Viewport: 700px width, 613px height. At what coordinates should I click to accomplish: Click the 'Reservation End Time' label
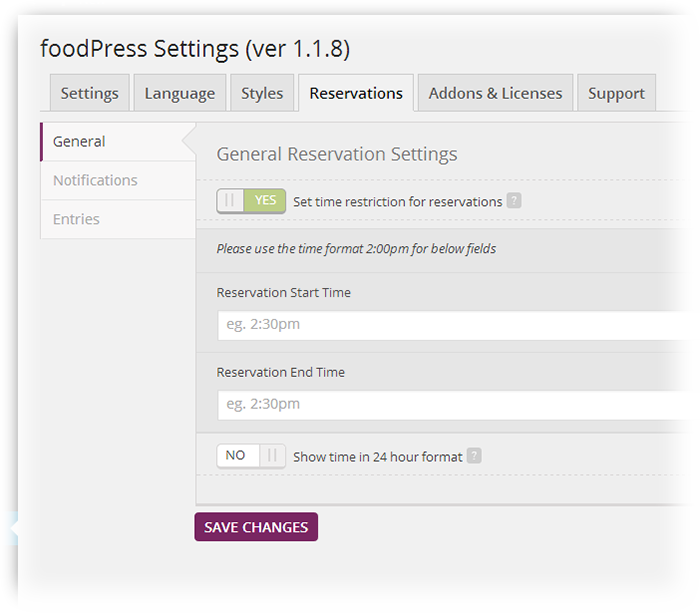[281, 372]
